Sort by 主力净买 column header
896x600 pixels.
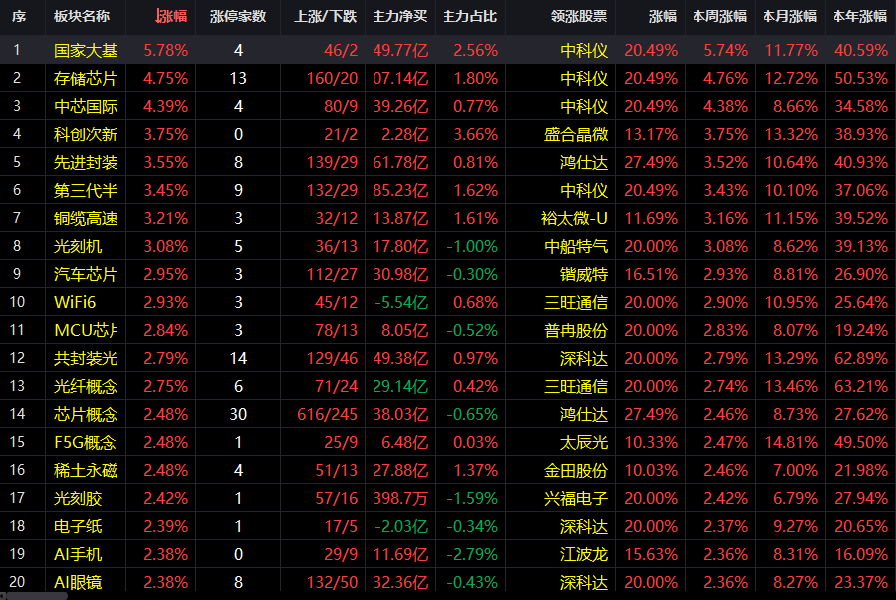(400, 17)
